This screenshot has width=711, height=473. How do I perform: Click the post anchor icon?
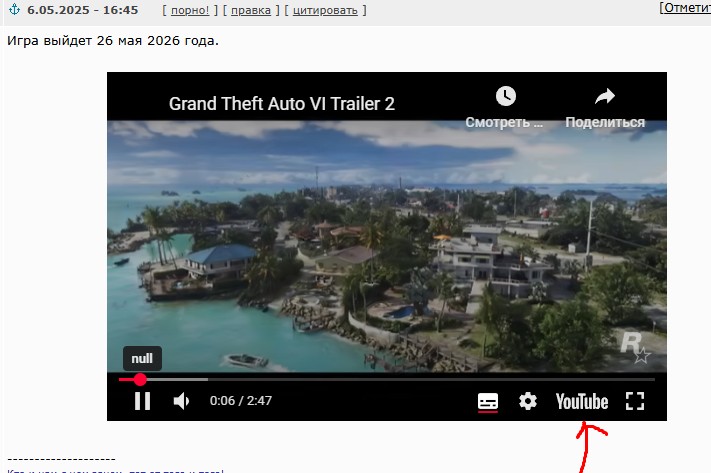tap(15, 9)
